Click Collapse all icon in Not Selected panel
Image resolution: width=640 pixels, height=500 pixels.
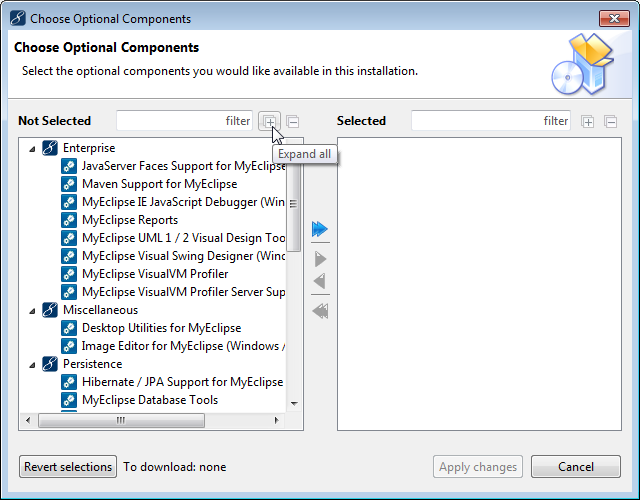(292, 121)
